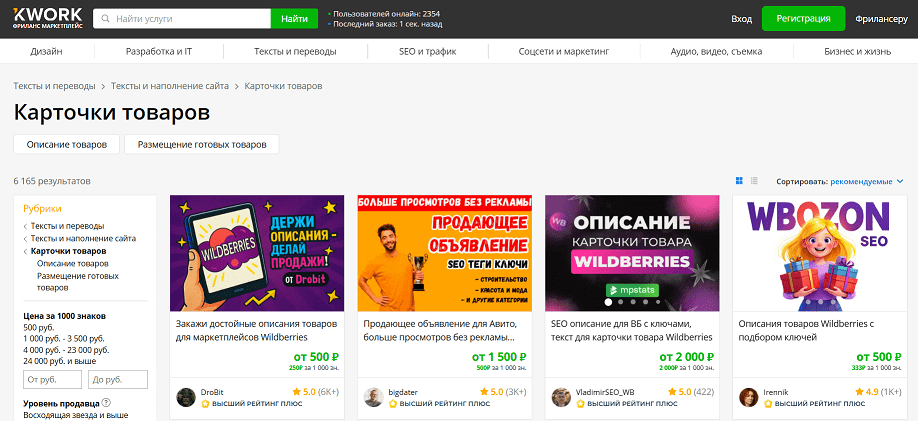Select the 4 000 руб. - 23 000 руб. filter
This screenshot has width=918, height=421.
tap(66, 350)
